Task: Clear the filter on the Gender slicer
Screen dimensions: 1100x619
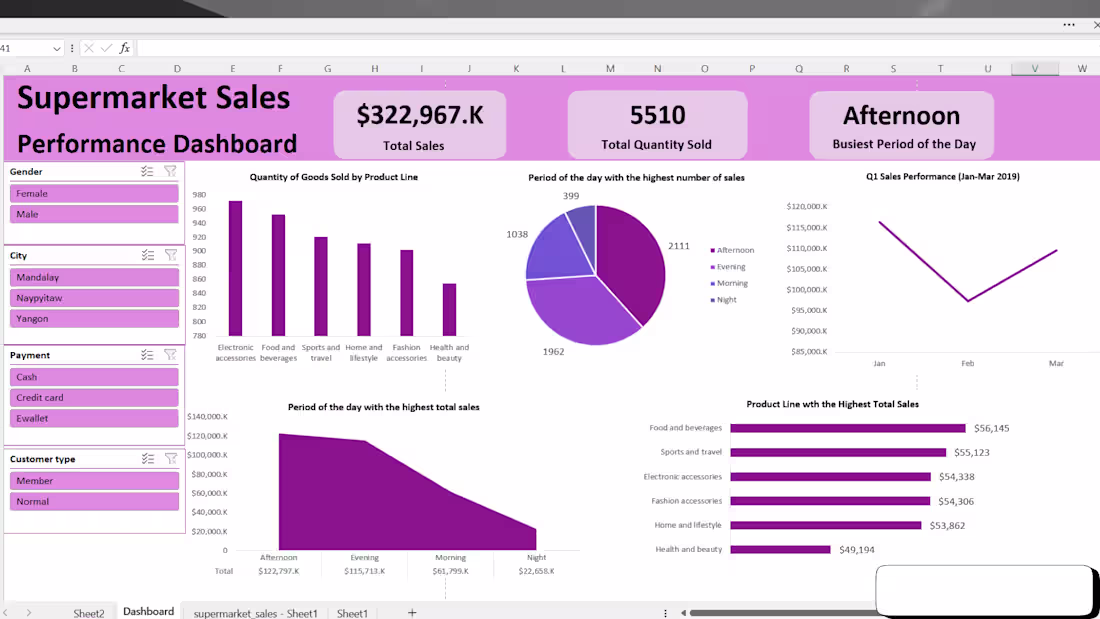Action: [170, 171]
